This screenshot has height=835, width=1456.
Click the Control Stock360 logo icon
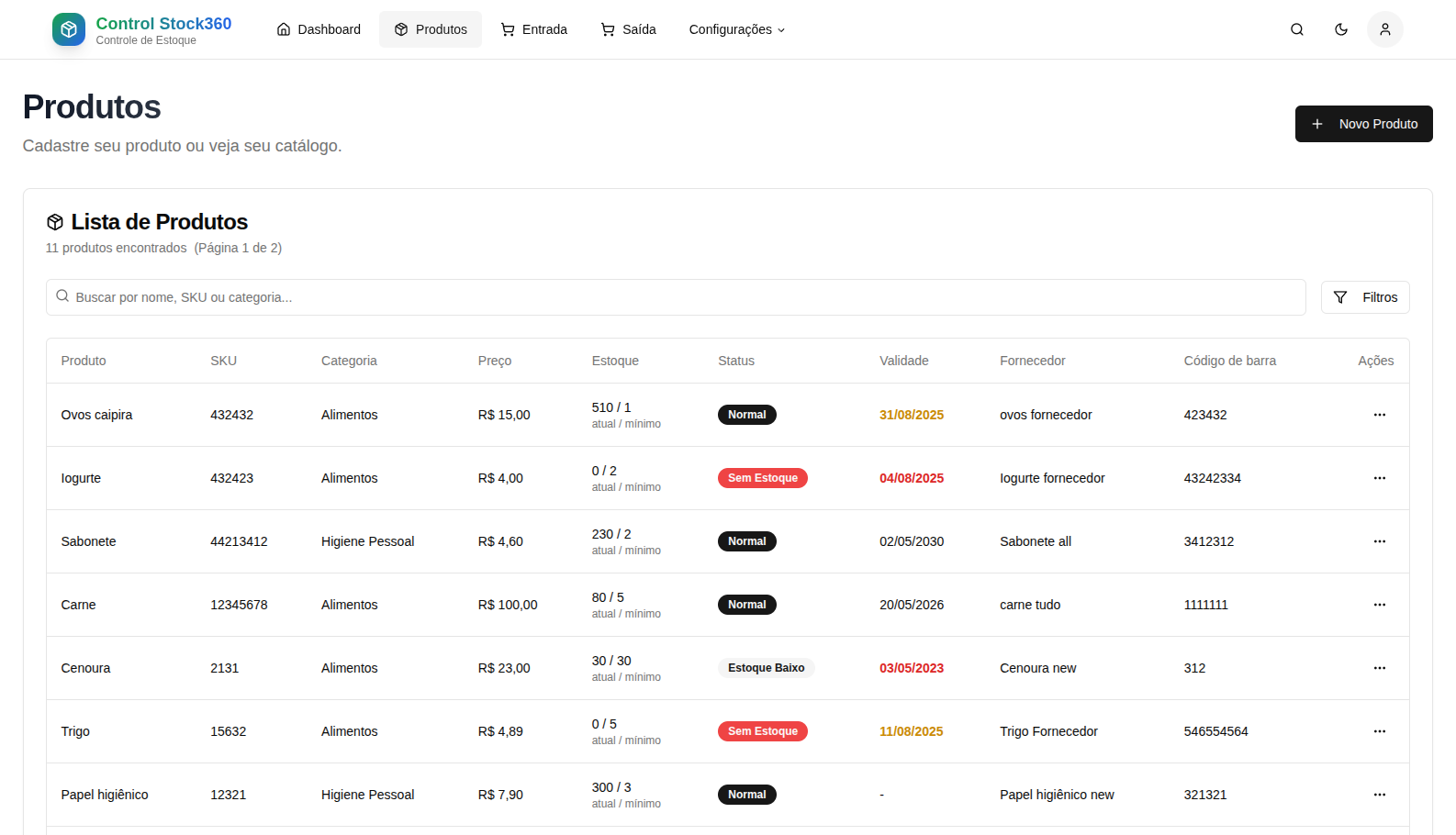click(69, 29)
